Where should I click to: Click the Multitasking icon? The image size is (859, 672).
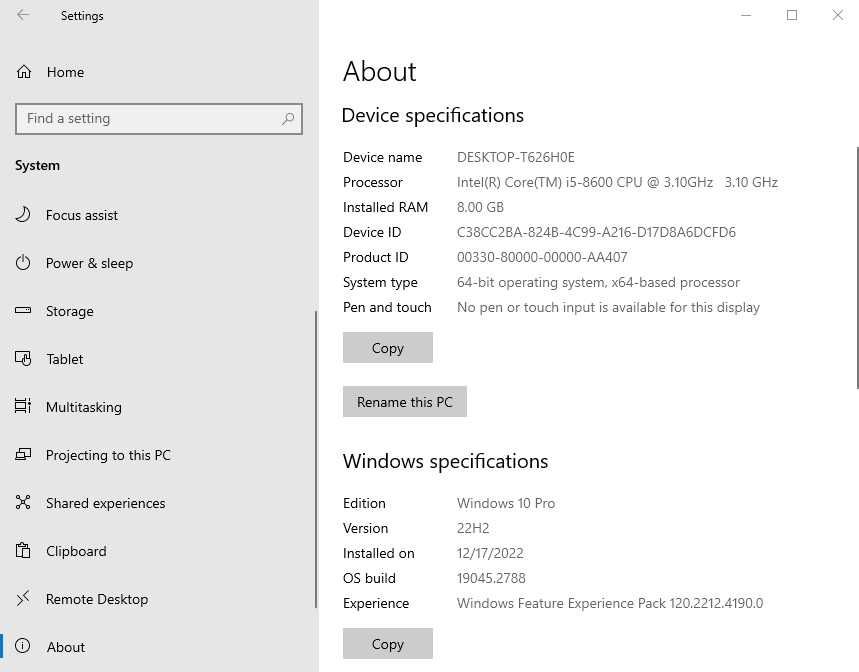click(x=23, y=407)
